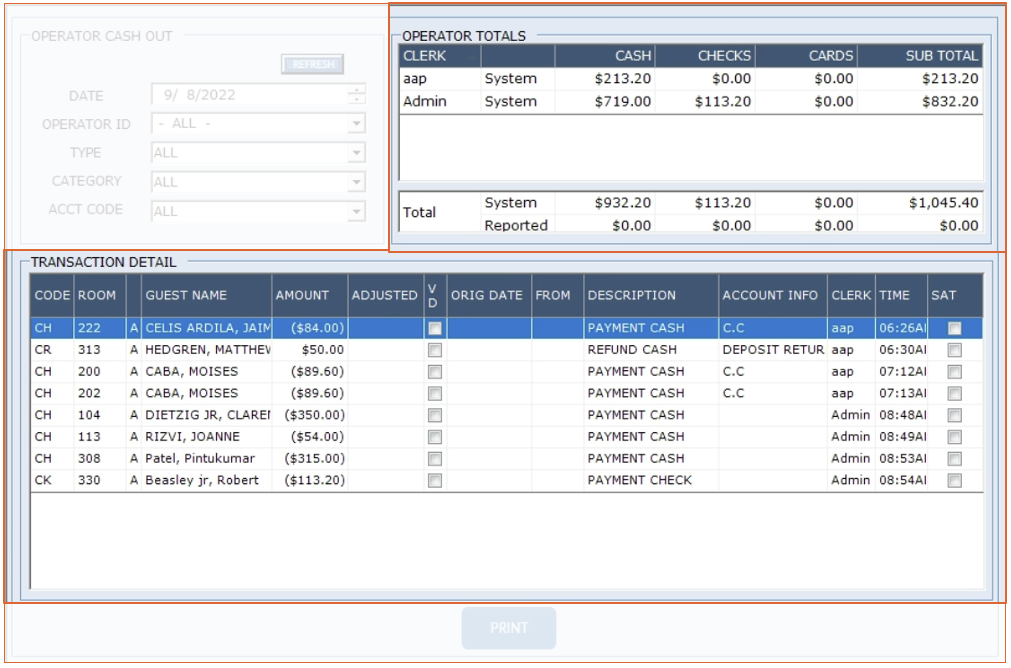This screenshot has width=1011, height=668.
Task: Toggle VD checkbox for Beasley jr row
Action: point(435,481)
